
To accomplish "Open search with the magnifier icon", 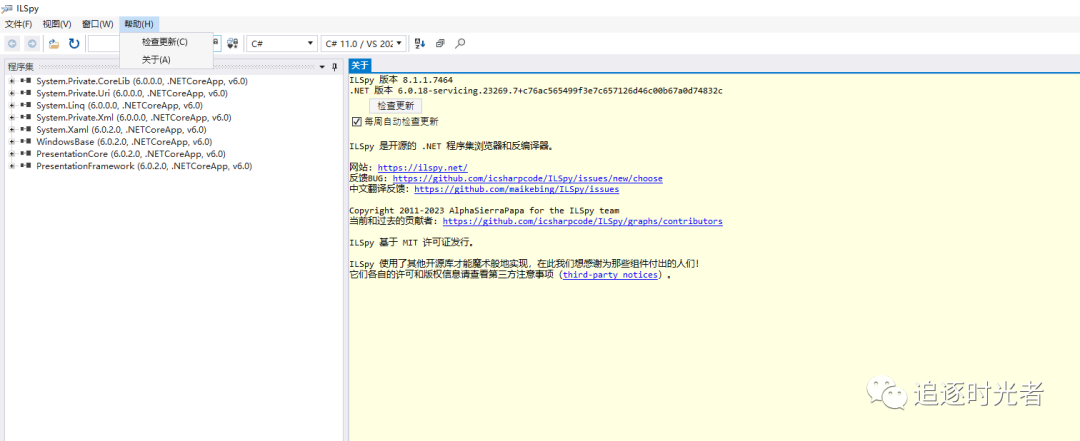I will pos(460,44).
